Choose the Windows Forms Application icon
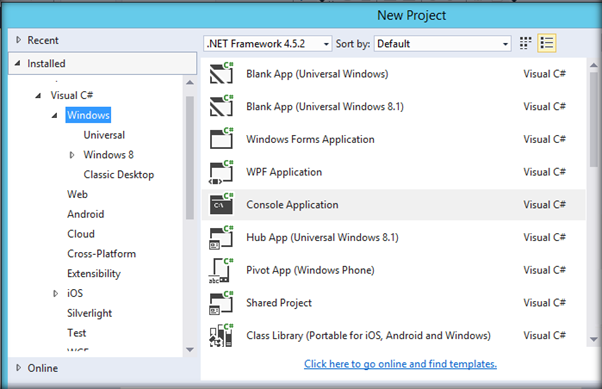 point(222,138)
